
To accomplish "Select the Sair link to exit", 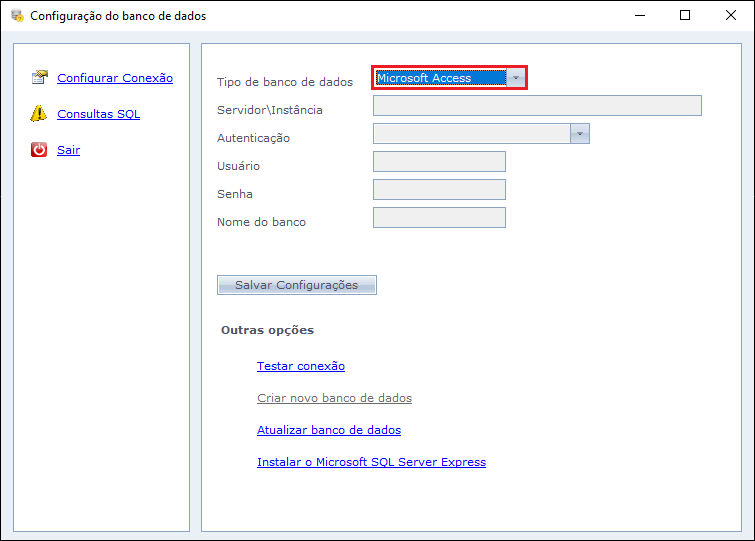I will click(x=68, y=150).
